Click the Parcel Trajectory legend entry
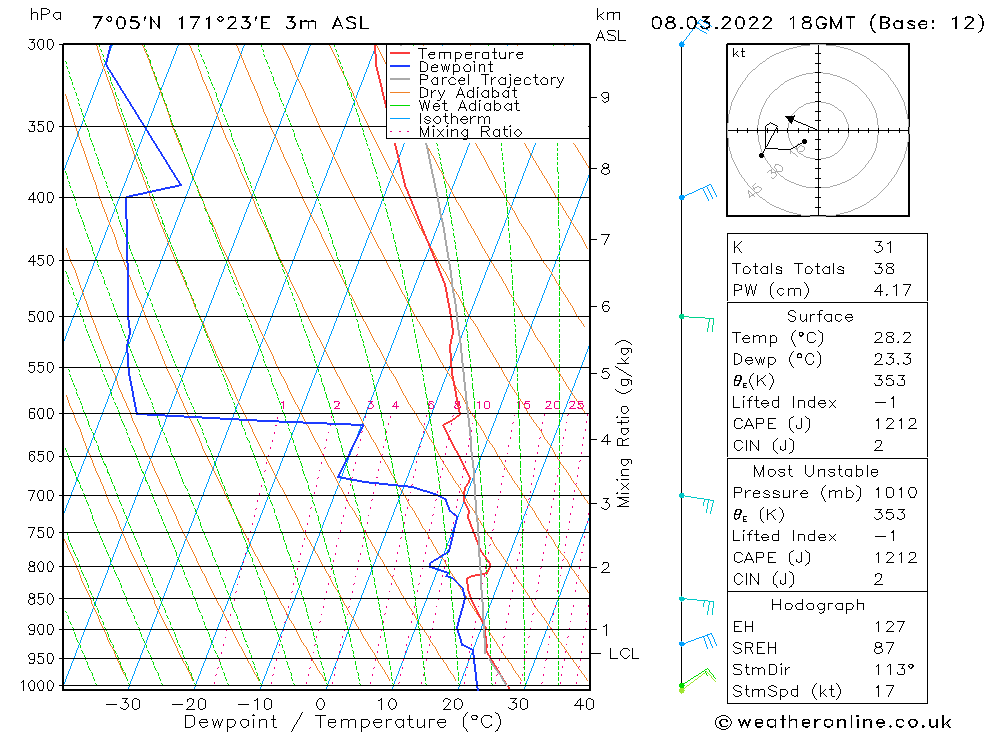Screen dimensions: 1000x733 (477, 80)
